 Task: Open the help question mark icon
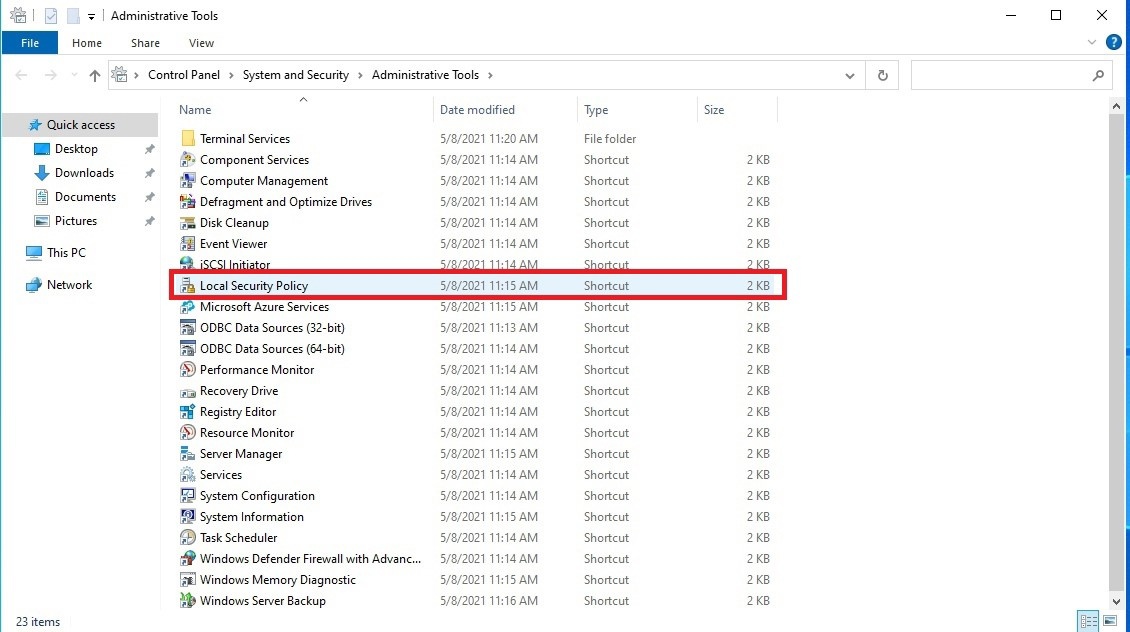(x=1113, y=43)
